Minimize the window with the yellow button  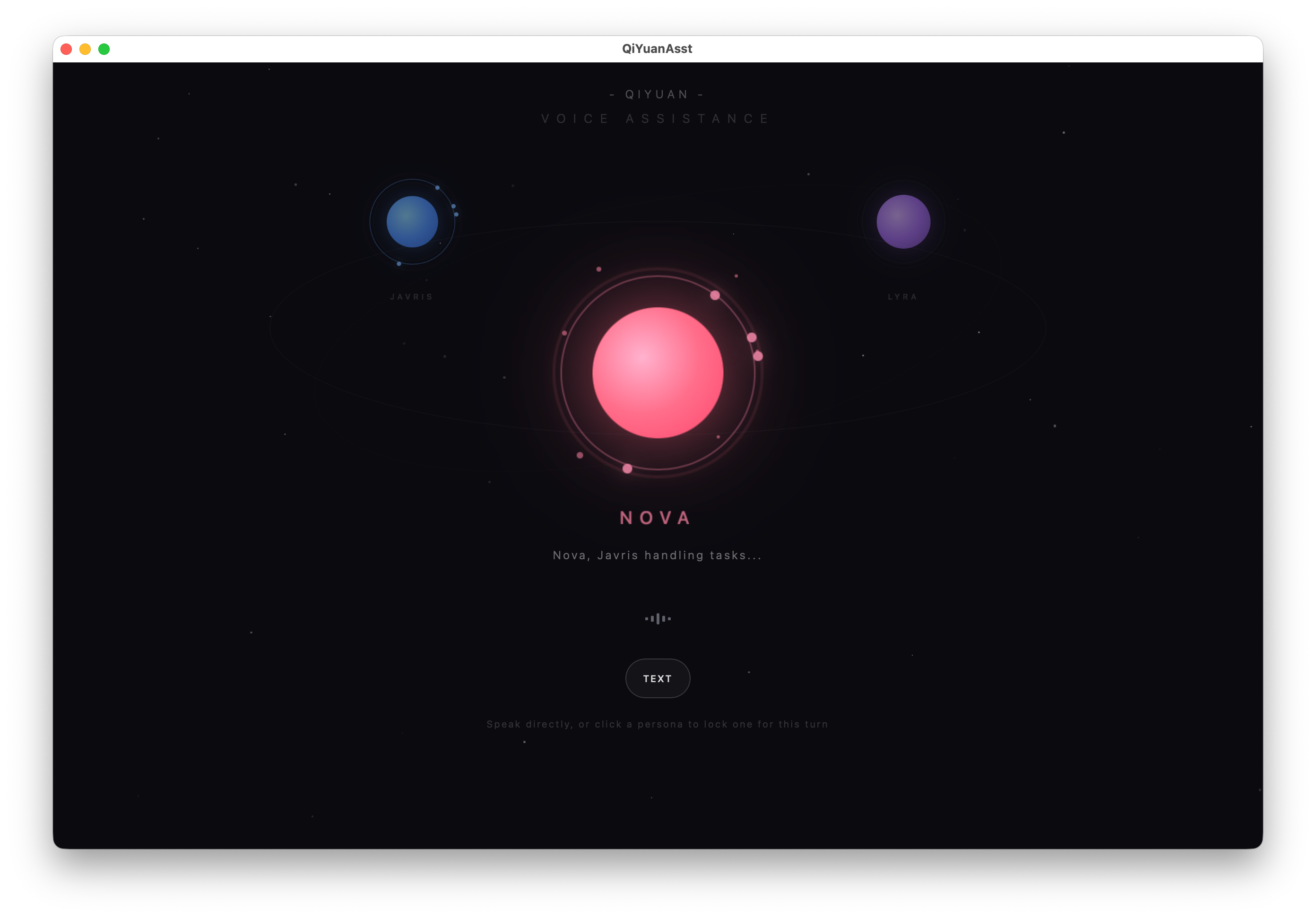86,49
